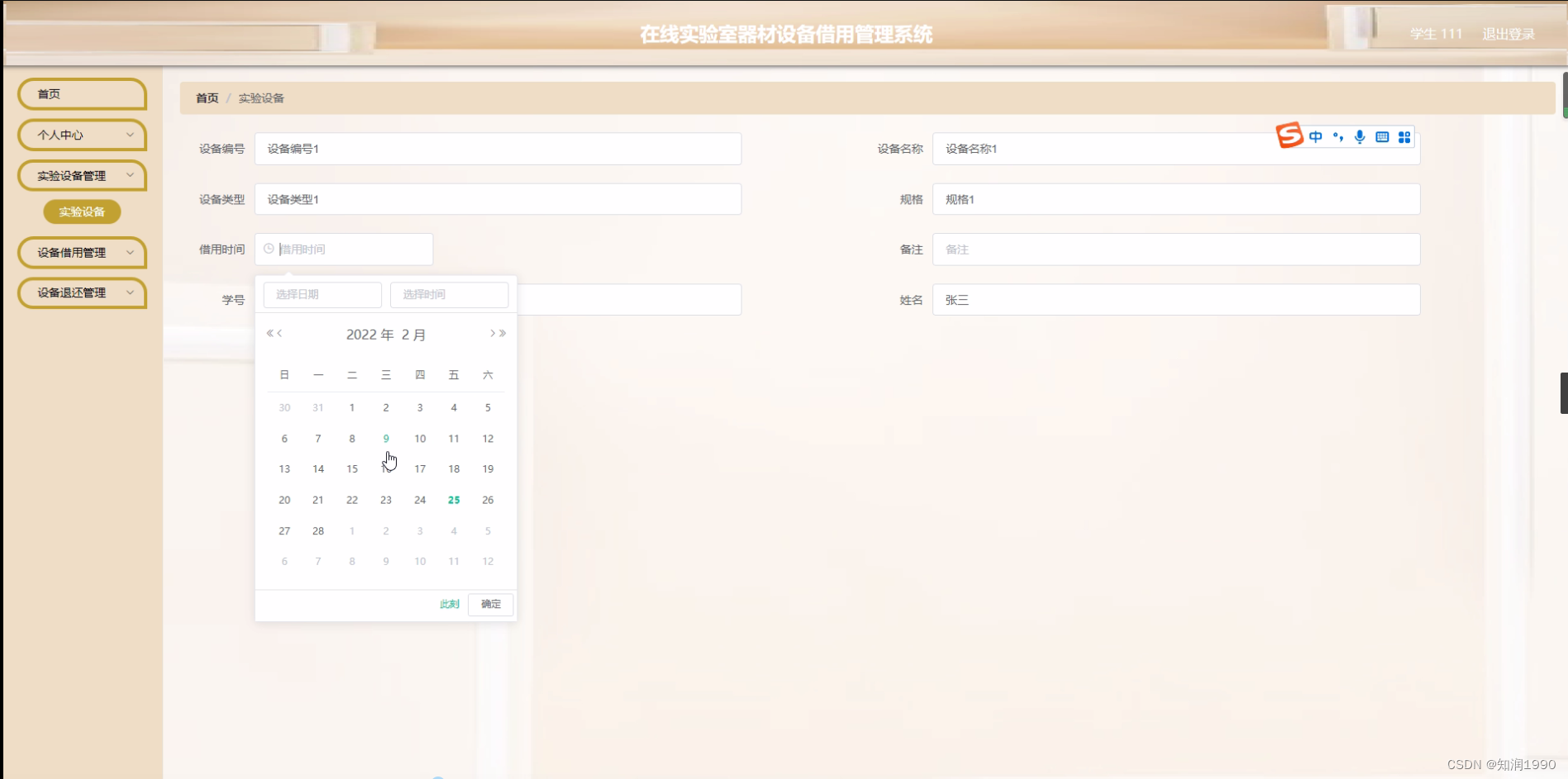
Task: Click the clock icon in 借用时间 field
Action: 267,249
